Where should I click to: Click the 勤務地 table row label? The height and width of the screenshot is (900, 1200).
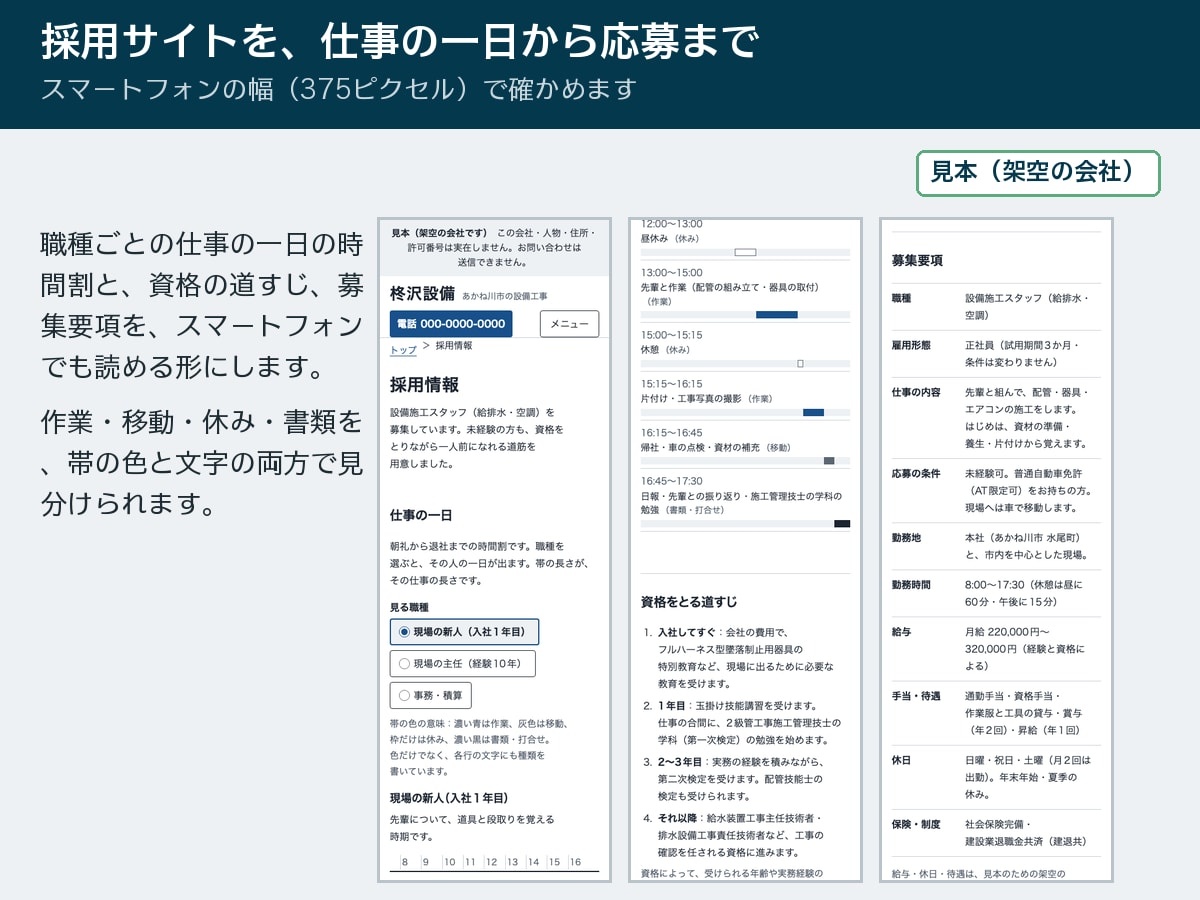point(906,537)
